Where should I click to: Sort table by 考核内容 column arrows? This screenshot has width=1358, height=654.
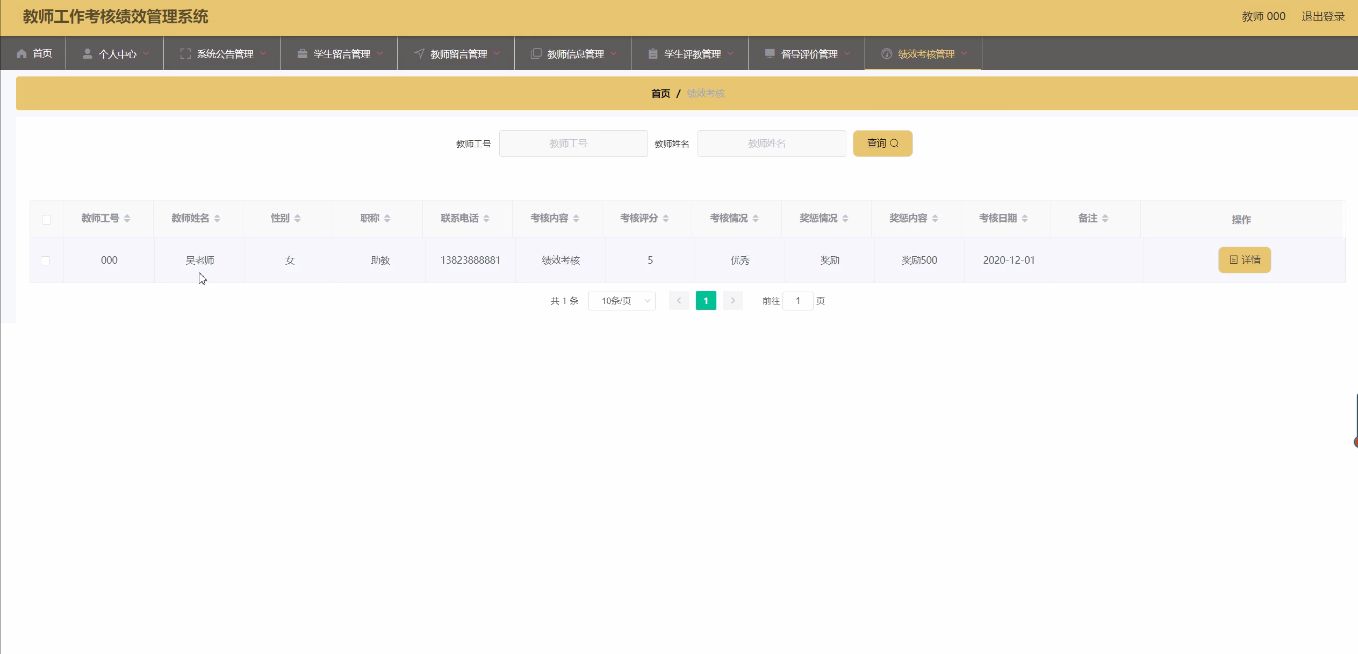coord(577,219)
